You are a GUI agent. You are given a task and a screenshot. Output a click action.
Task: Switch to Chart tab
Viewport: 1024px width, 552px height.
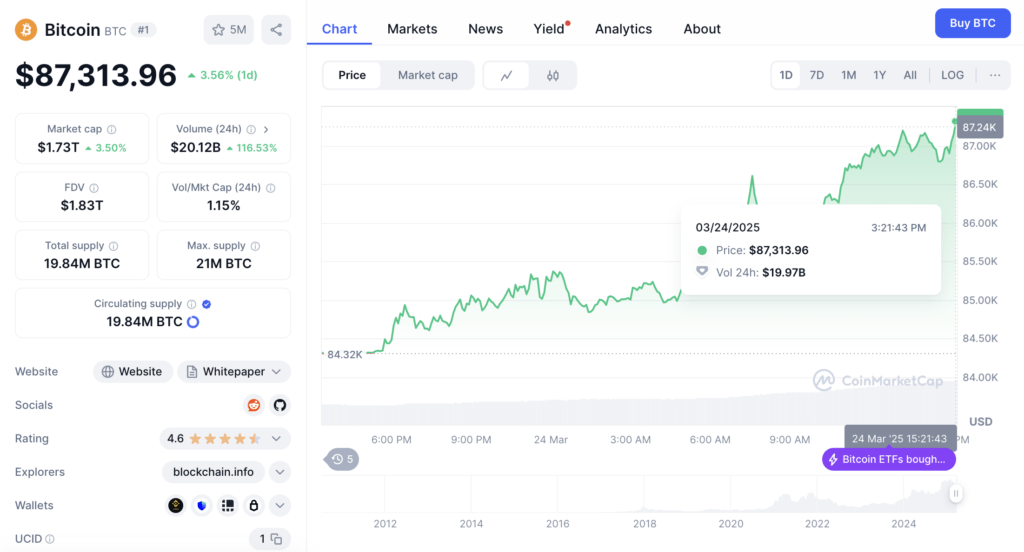point(340,29)
